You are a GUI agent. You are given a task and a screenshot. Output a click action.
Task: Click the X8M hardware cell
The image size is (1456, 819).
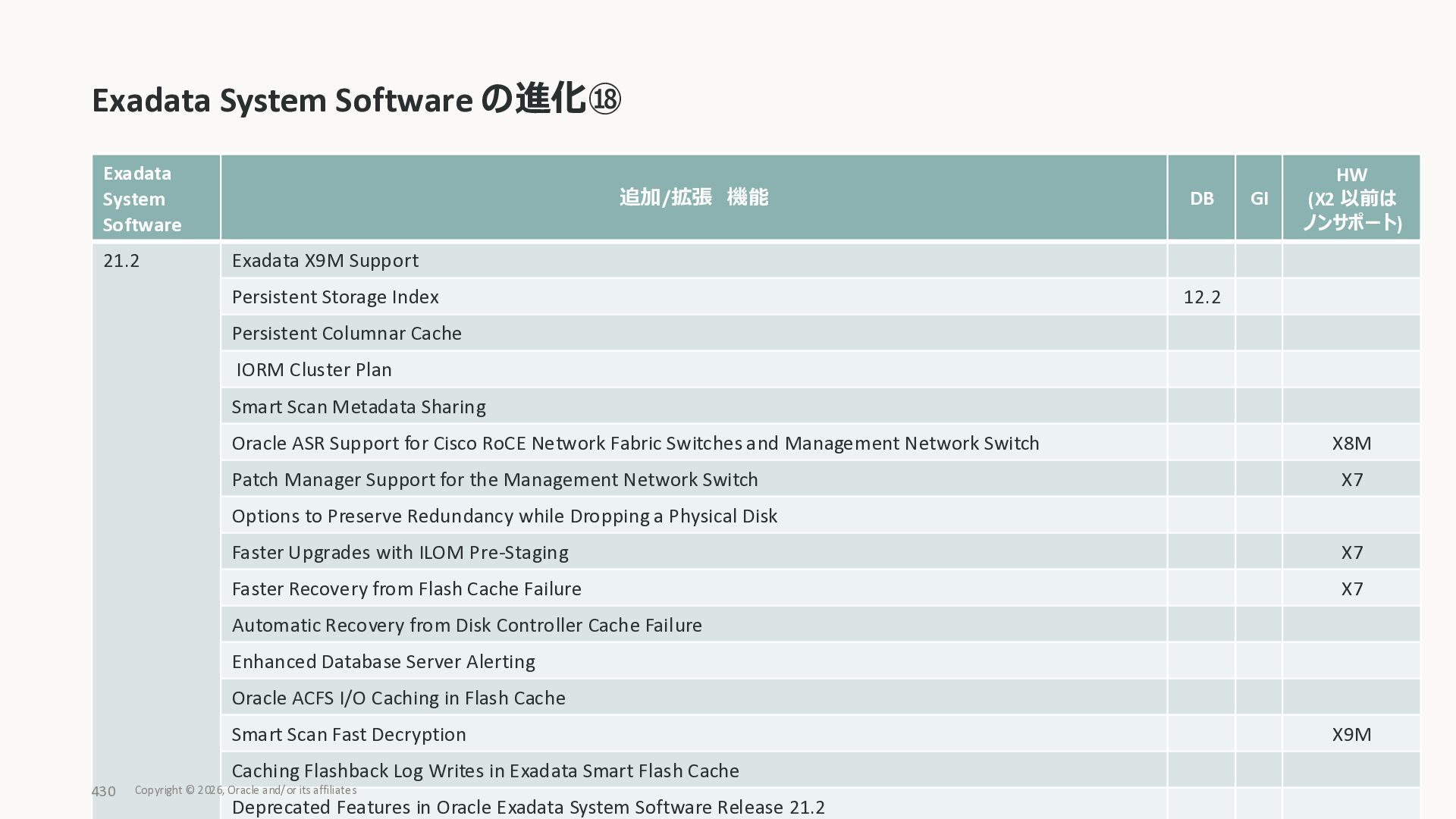pyautogui.click(x=1351, y=444)
